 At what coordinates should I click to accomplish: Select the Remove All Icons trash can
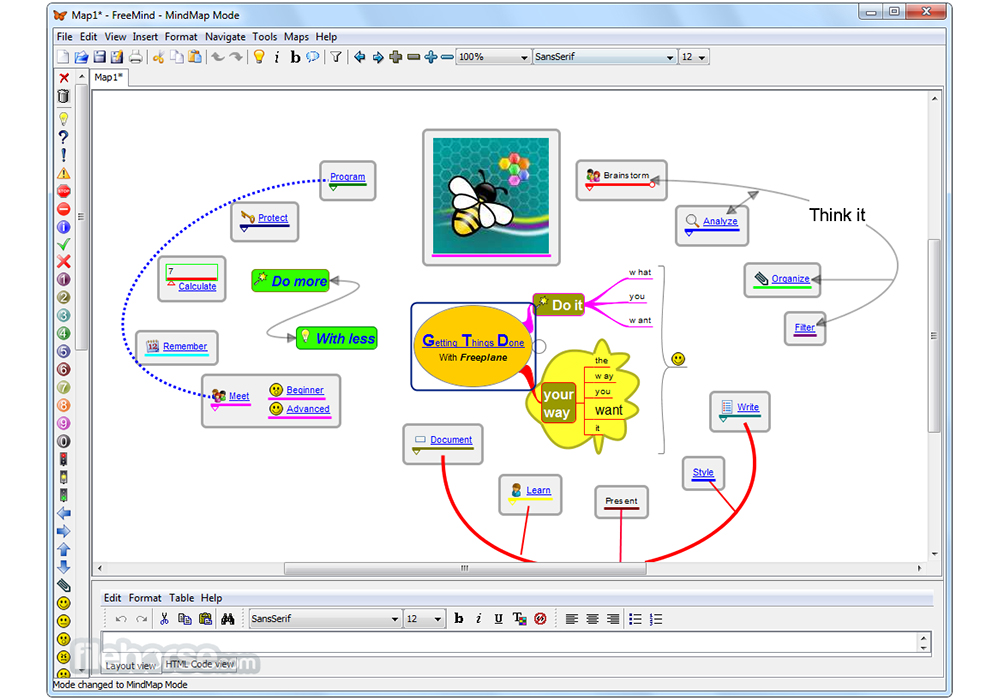point(63,95)
